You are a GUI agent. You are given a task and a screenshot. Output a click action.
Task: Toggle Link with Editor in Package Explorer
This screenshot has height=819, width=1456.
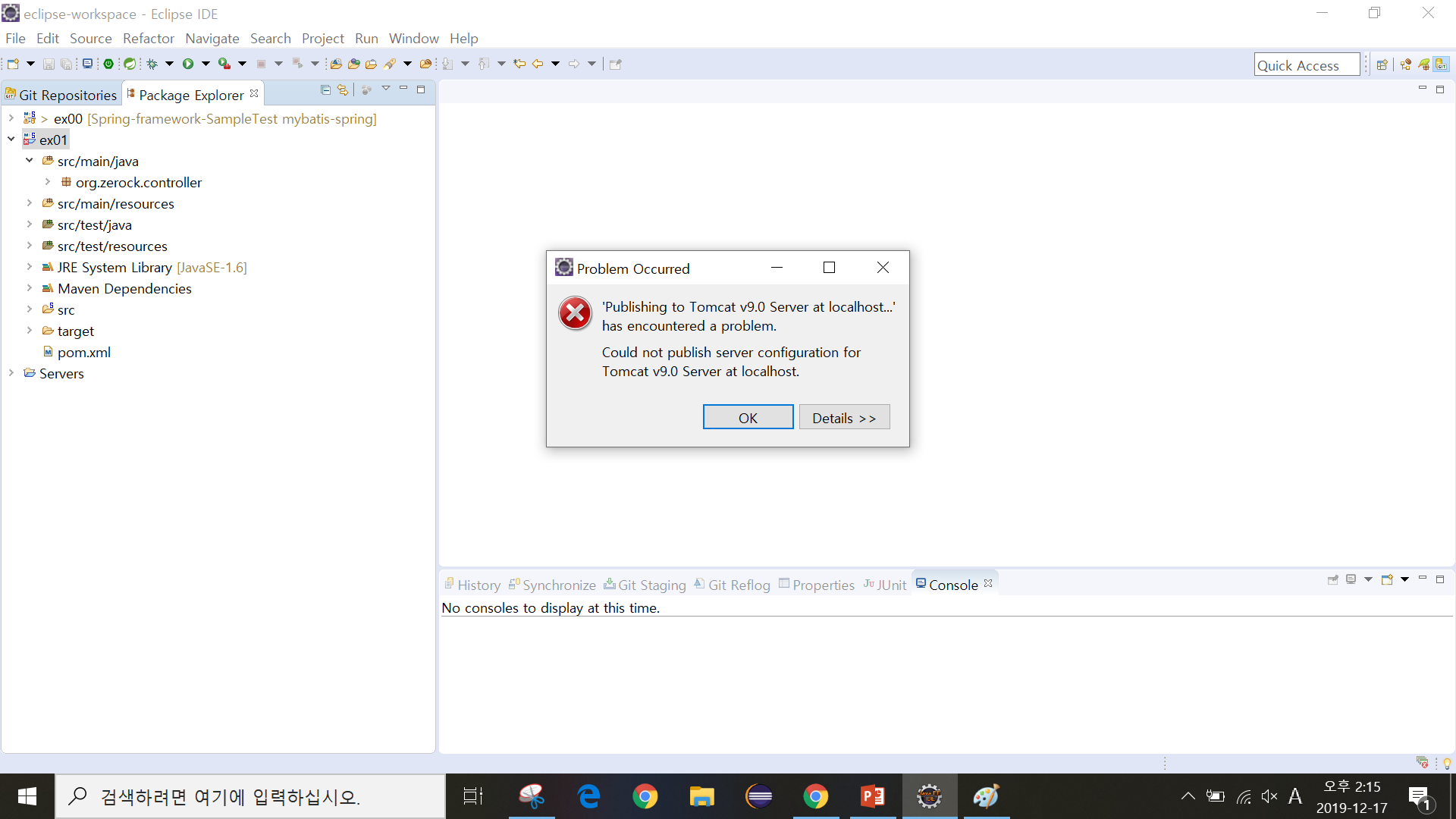pos(343,89)
